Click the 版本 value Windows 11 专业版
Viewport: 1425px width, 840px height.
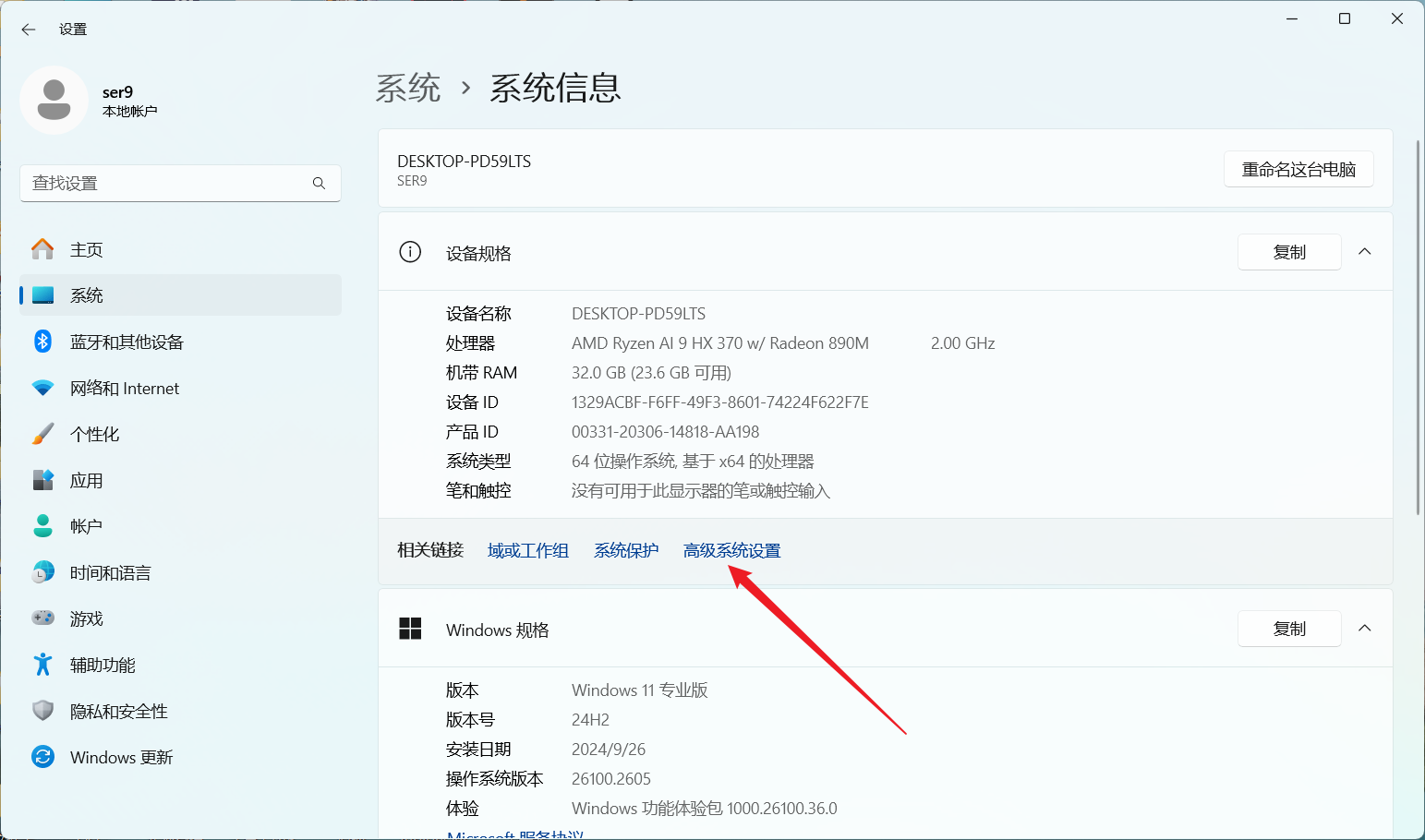click(x=640, y=690)
